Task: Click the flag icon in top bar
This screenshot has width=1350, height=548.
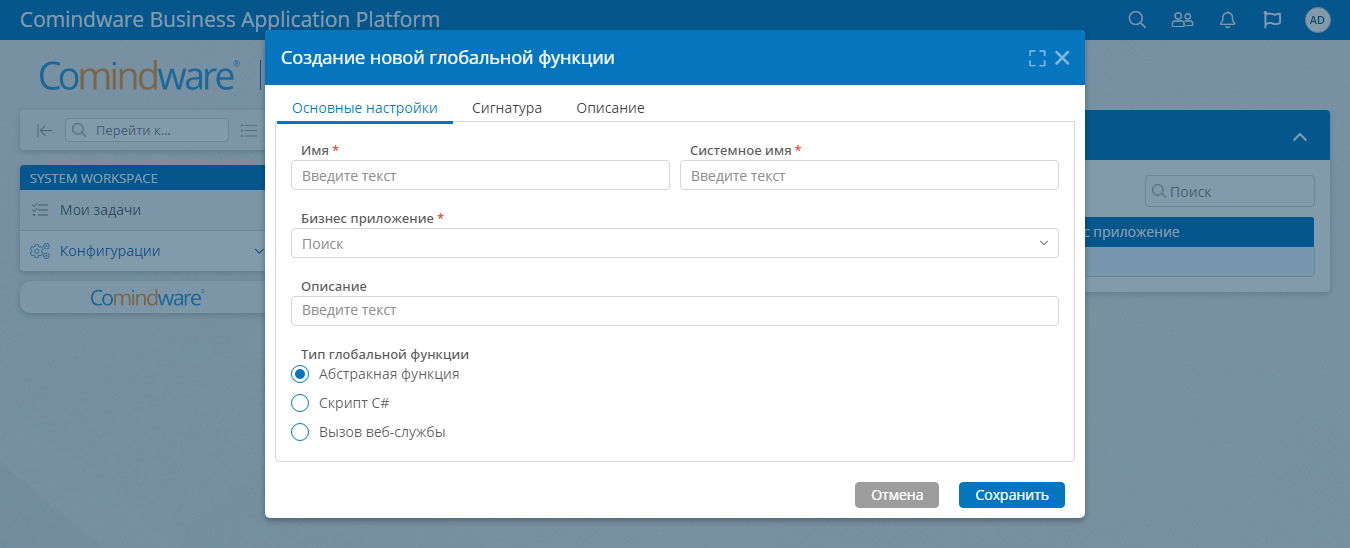Action: point(1272,20)
